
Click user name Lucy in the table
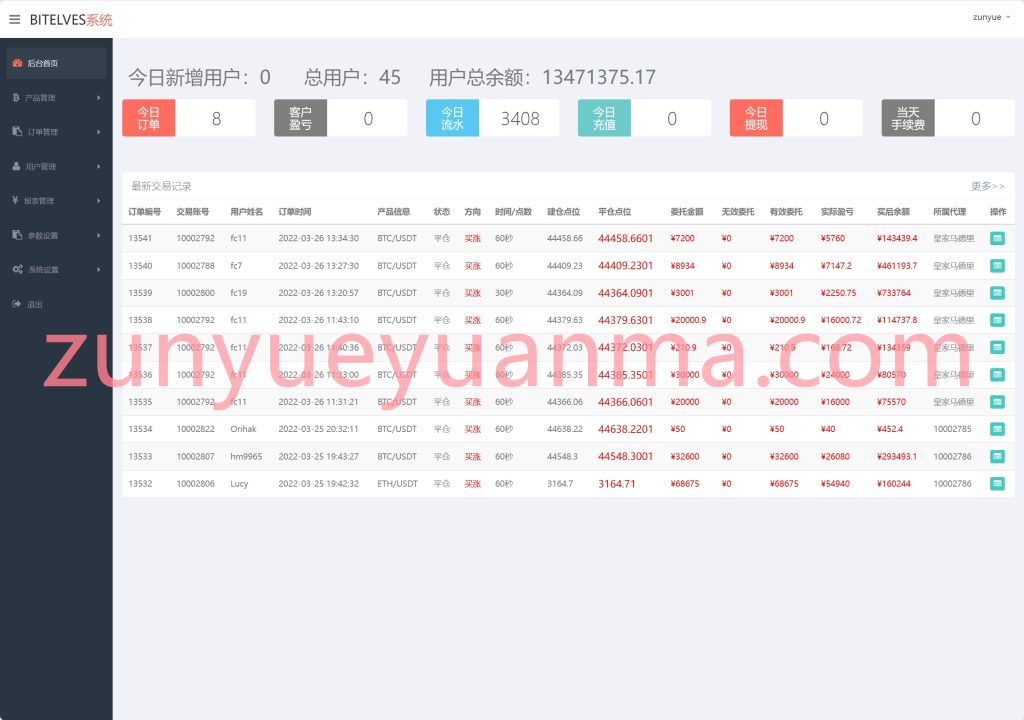tap(239, 484)
